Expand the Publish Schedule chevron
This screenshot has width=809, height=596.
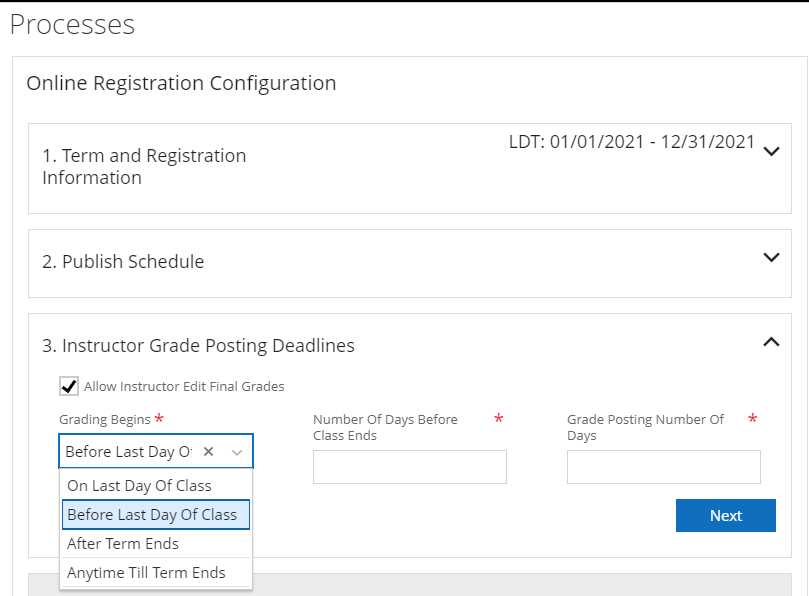[770, 258]
